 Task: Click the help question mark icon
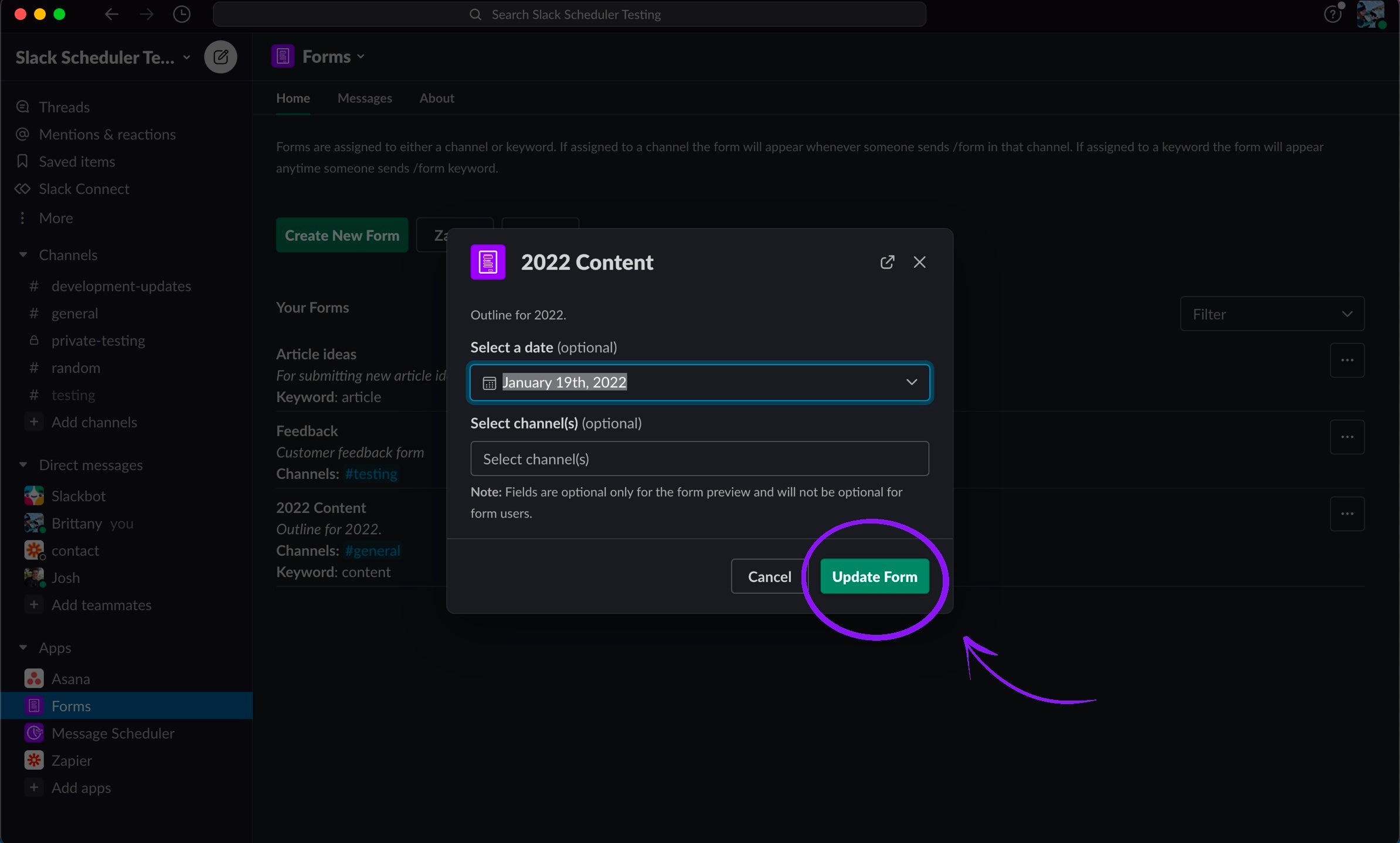(x=1332, y=14)
